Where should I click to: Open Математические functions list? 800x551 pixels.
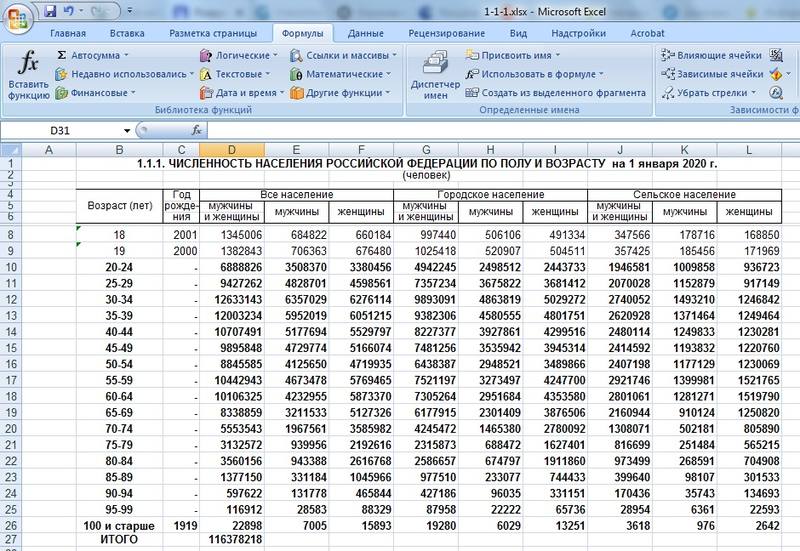click(342, 74)
